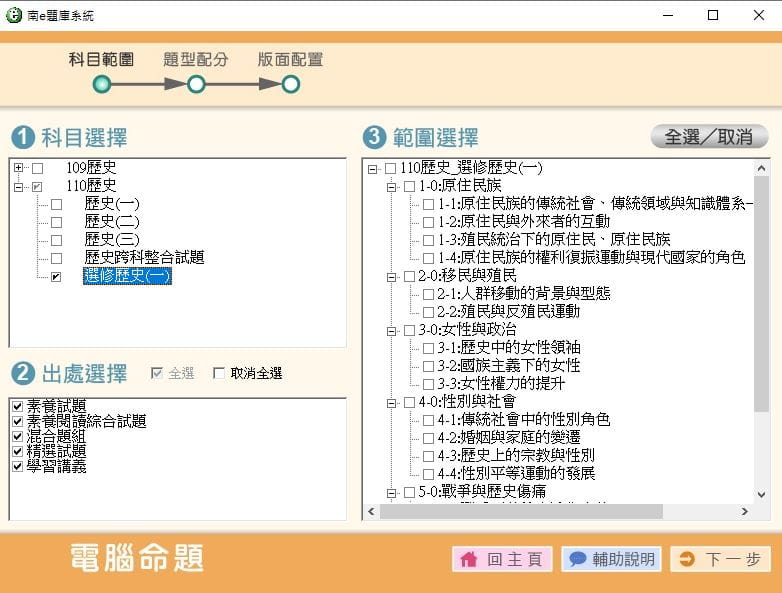Screen dimensions: 782x593
Task: Select 1-4:原住民族的權利復振運動 row text
Action: coord(591,258)
